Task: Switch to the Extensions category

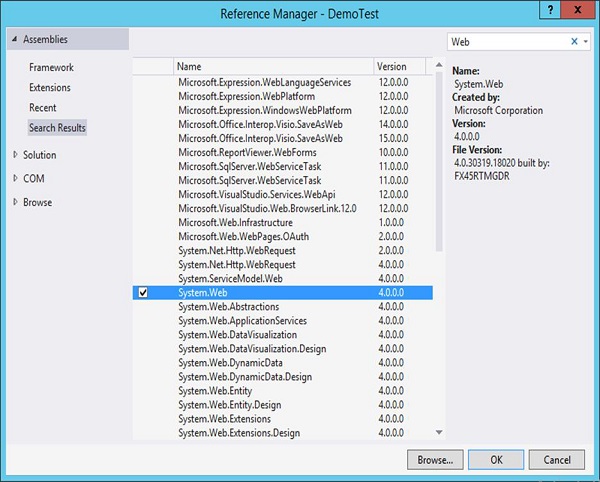Action: [x=50, y=88]
